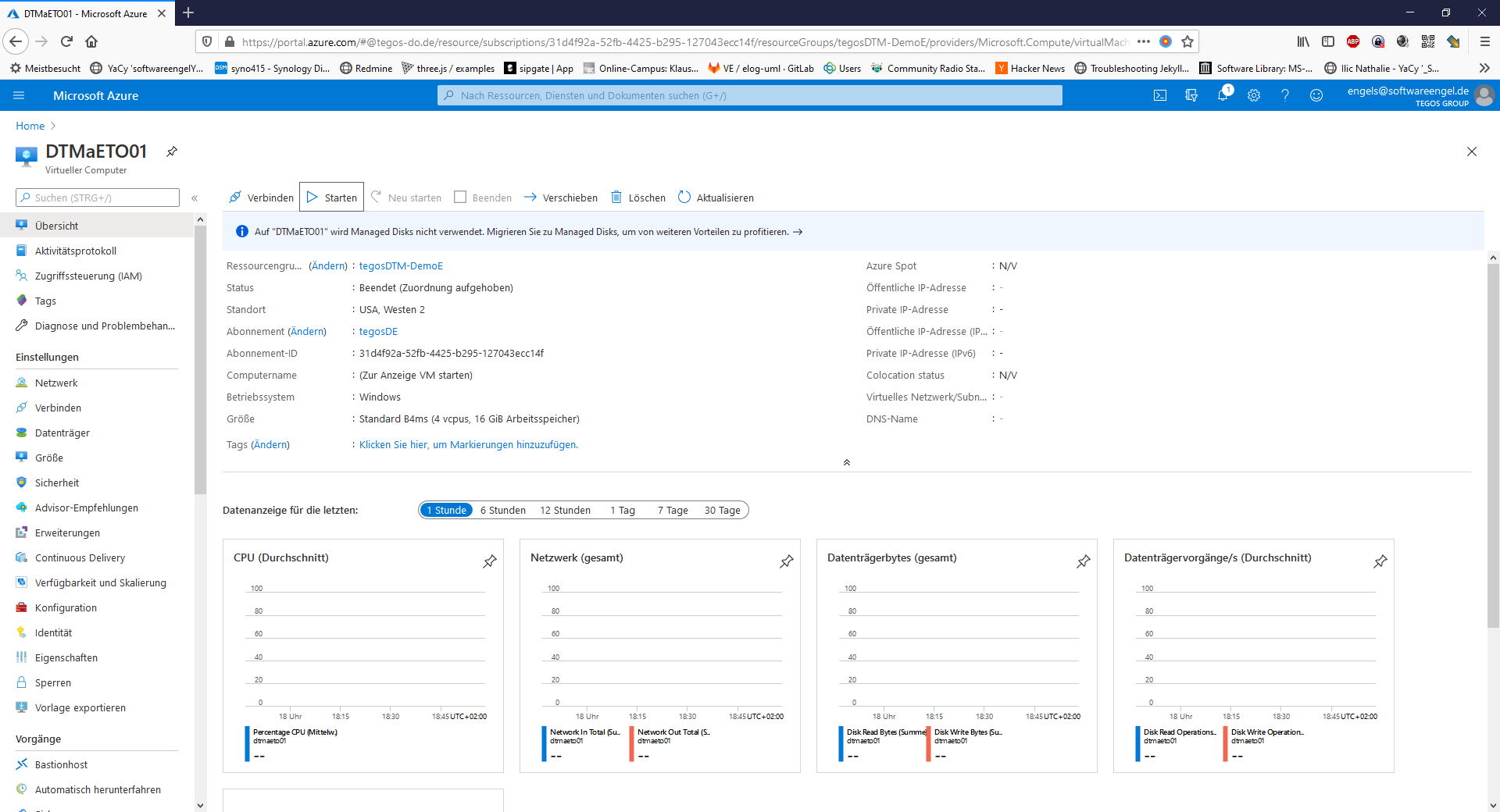Open resource group tegosDTM-DemoE link
Image resolution: width=1500 pixels, height=812 pixels.
[401, 266]
